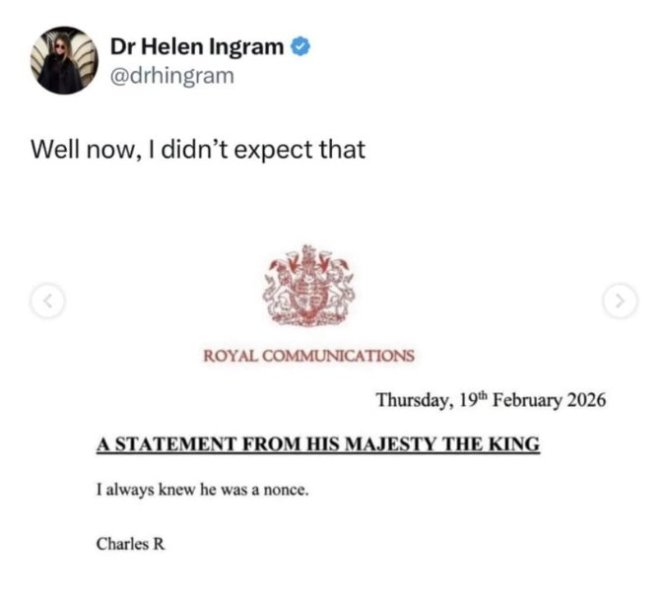Click the word "Ingram" in the display name
Viewport: 660px width, 600px height.
(250, 46)
